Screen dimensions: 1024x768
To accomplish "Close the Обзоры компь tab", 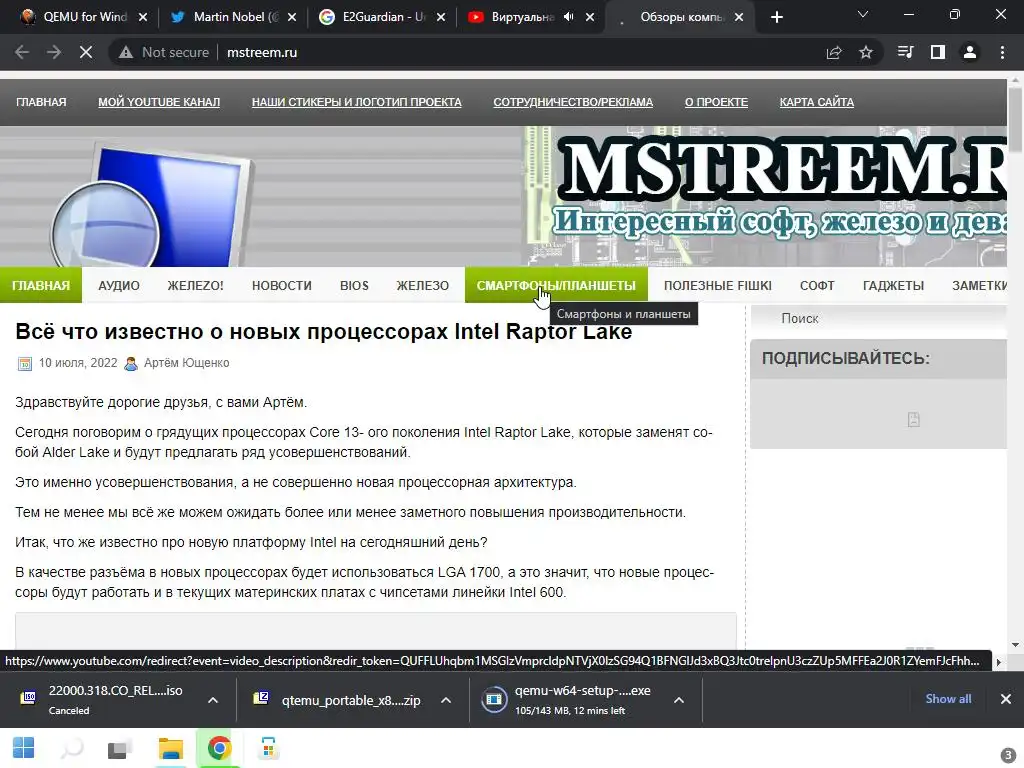I will coord(739,17).
